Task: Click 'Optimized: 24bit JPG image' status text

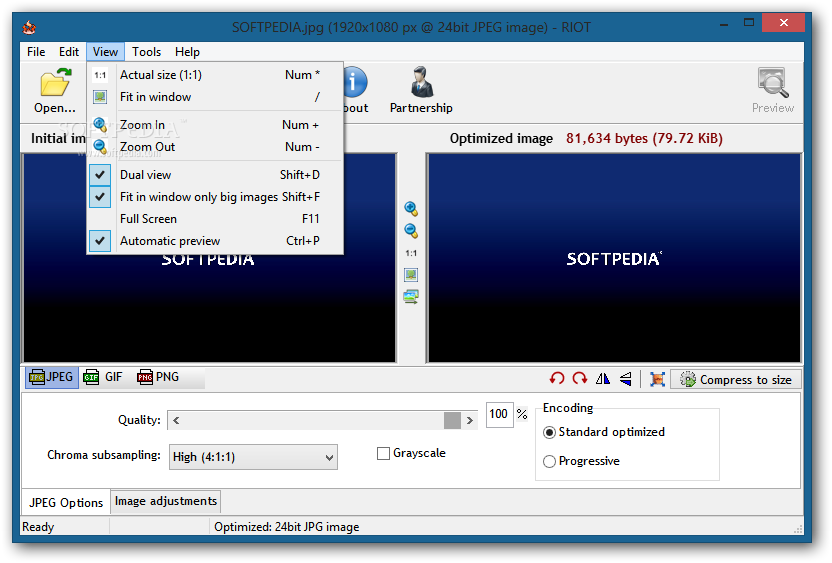Action: click(287, 527)
